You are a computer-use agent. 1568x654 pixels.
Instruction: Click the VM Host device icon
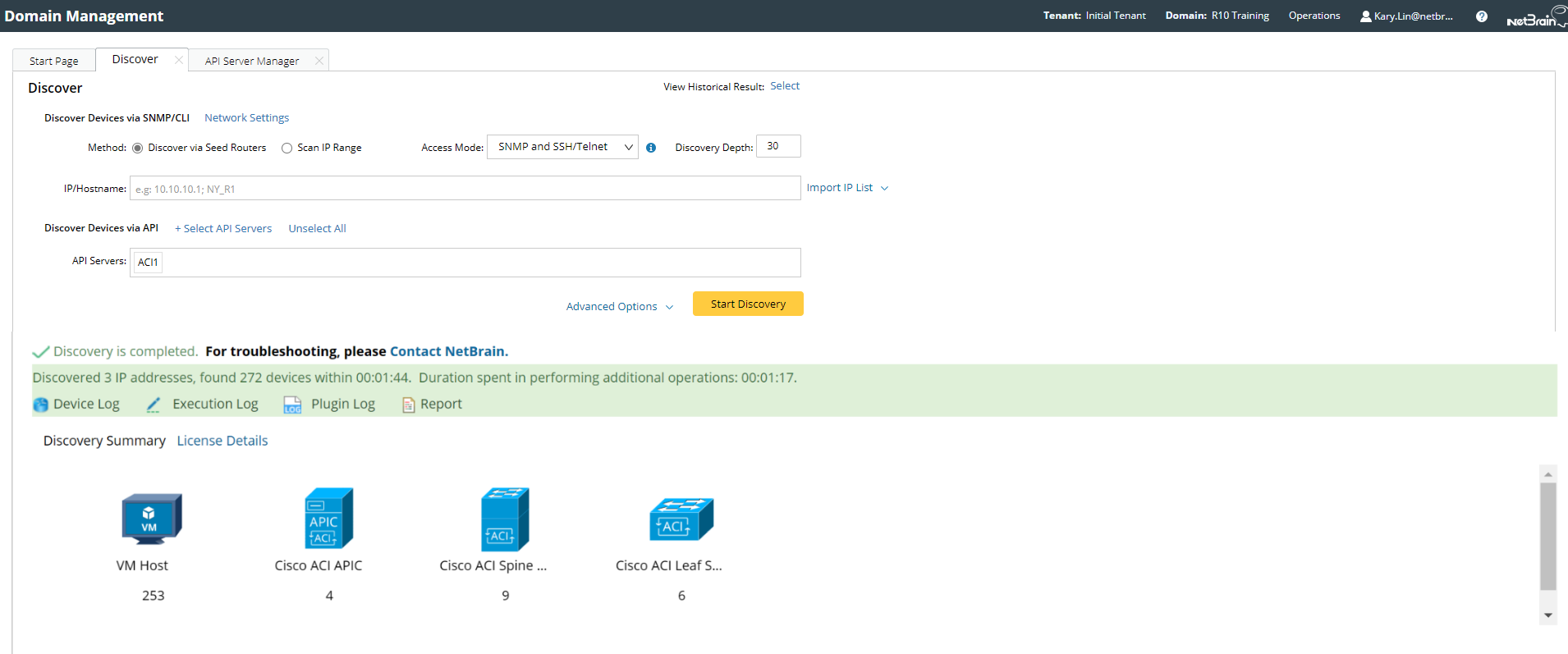(152, 519)
